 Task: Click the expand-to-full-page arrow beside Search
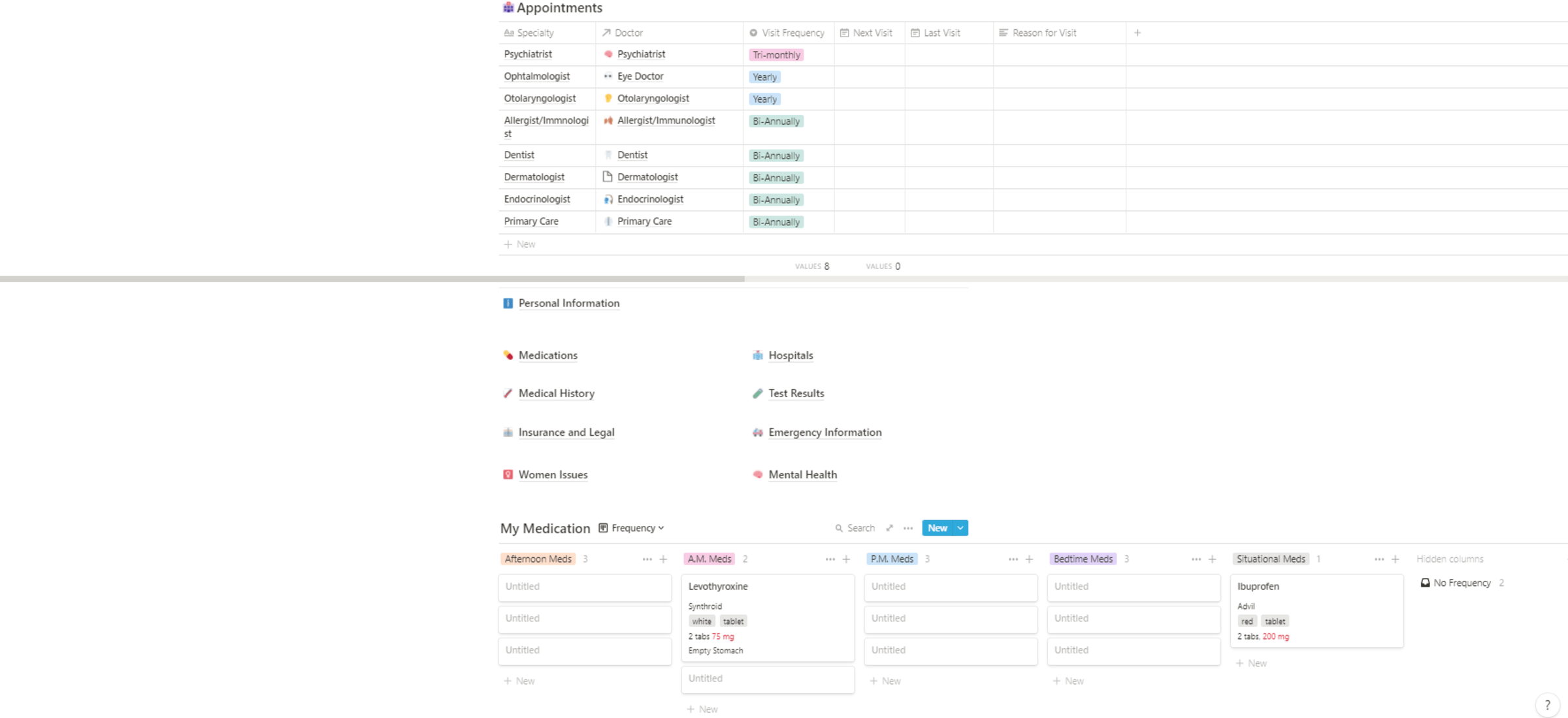(x=889, y=528)
